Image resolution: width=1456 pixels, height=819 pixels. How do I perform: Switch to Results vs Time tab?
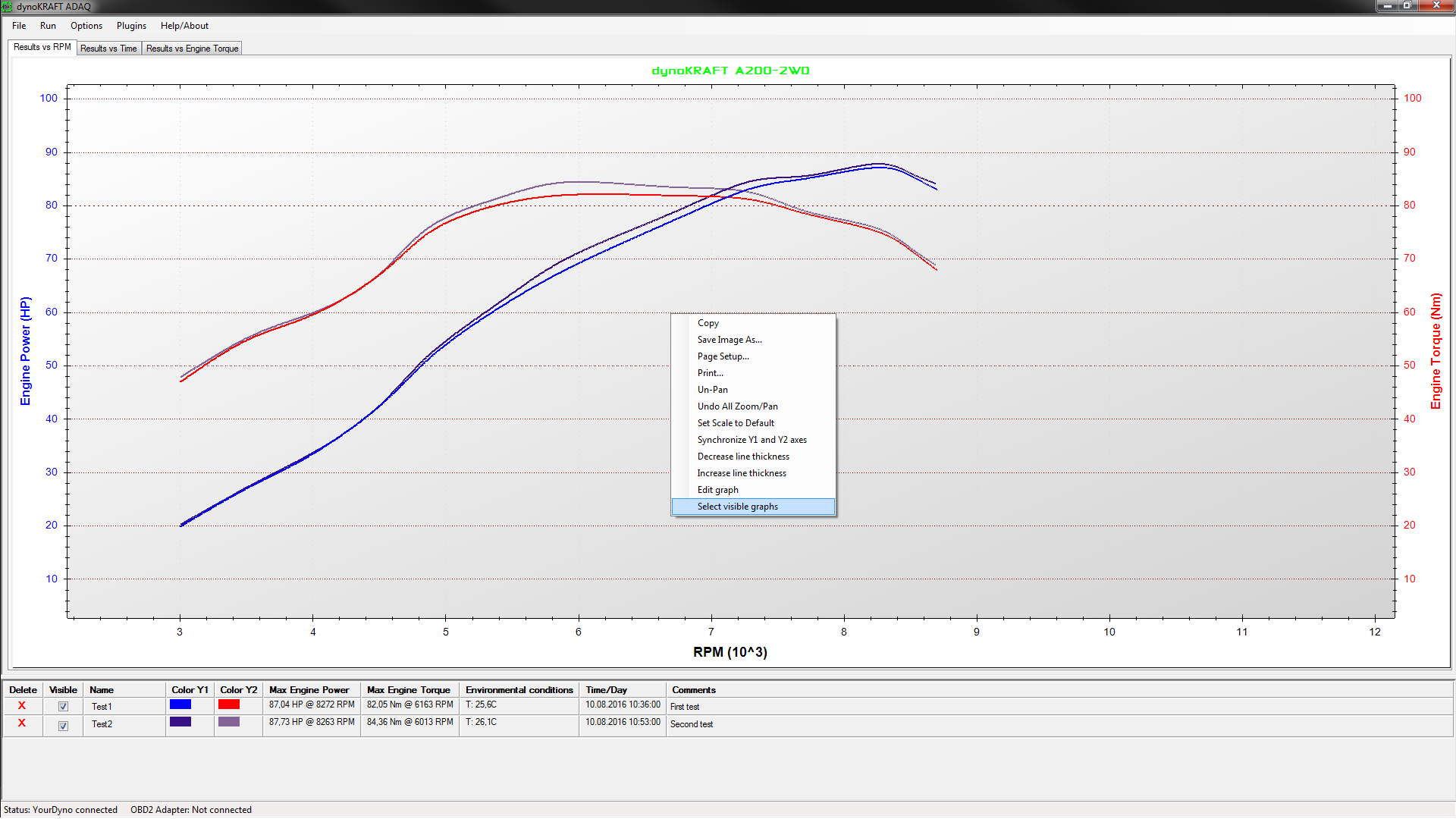click(108, 49)
